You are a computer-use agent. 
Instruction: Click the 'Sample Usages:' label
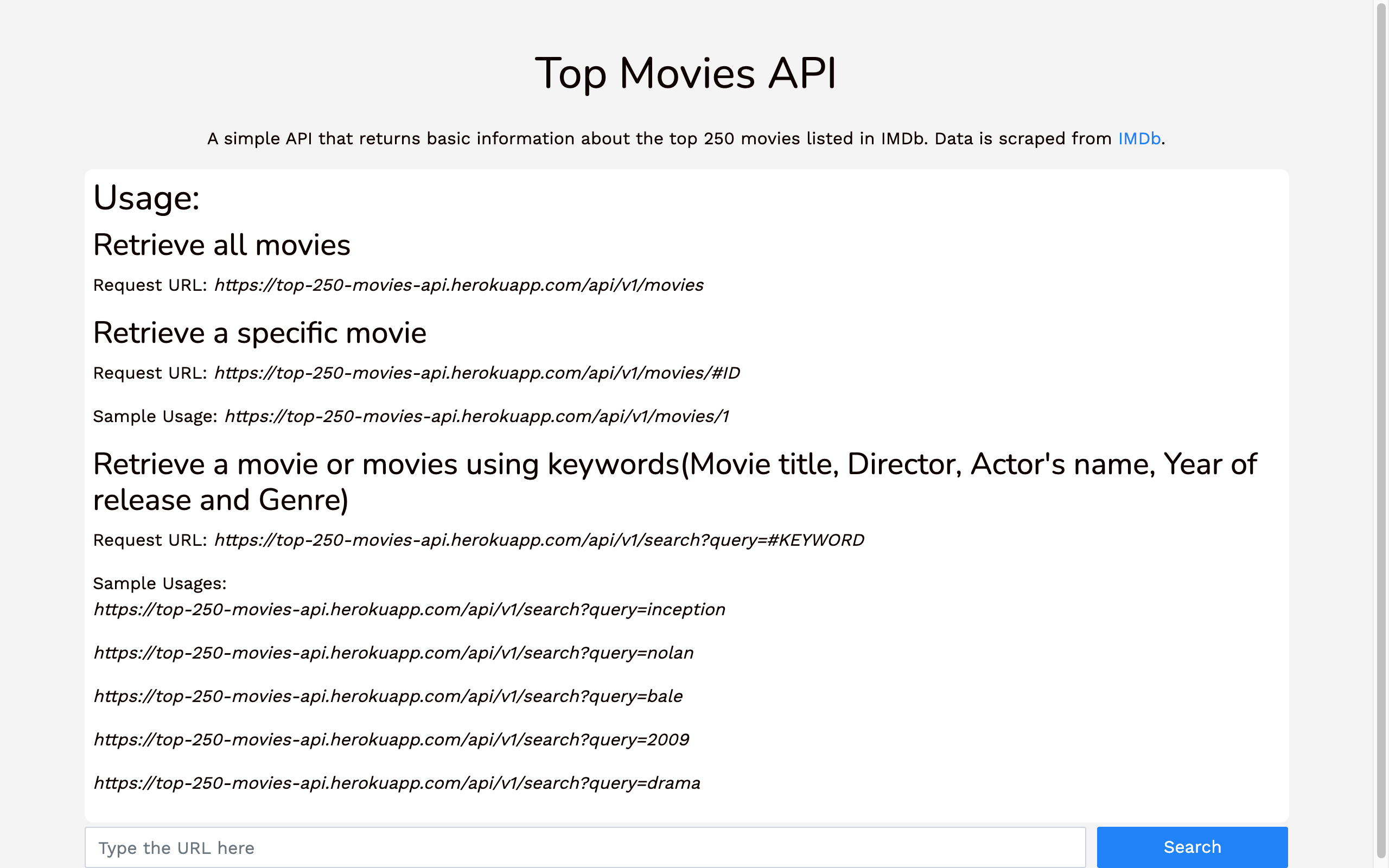160,584
